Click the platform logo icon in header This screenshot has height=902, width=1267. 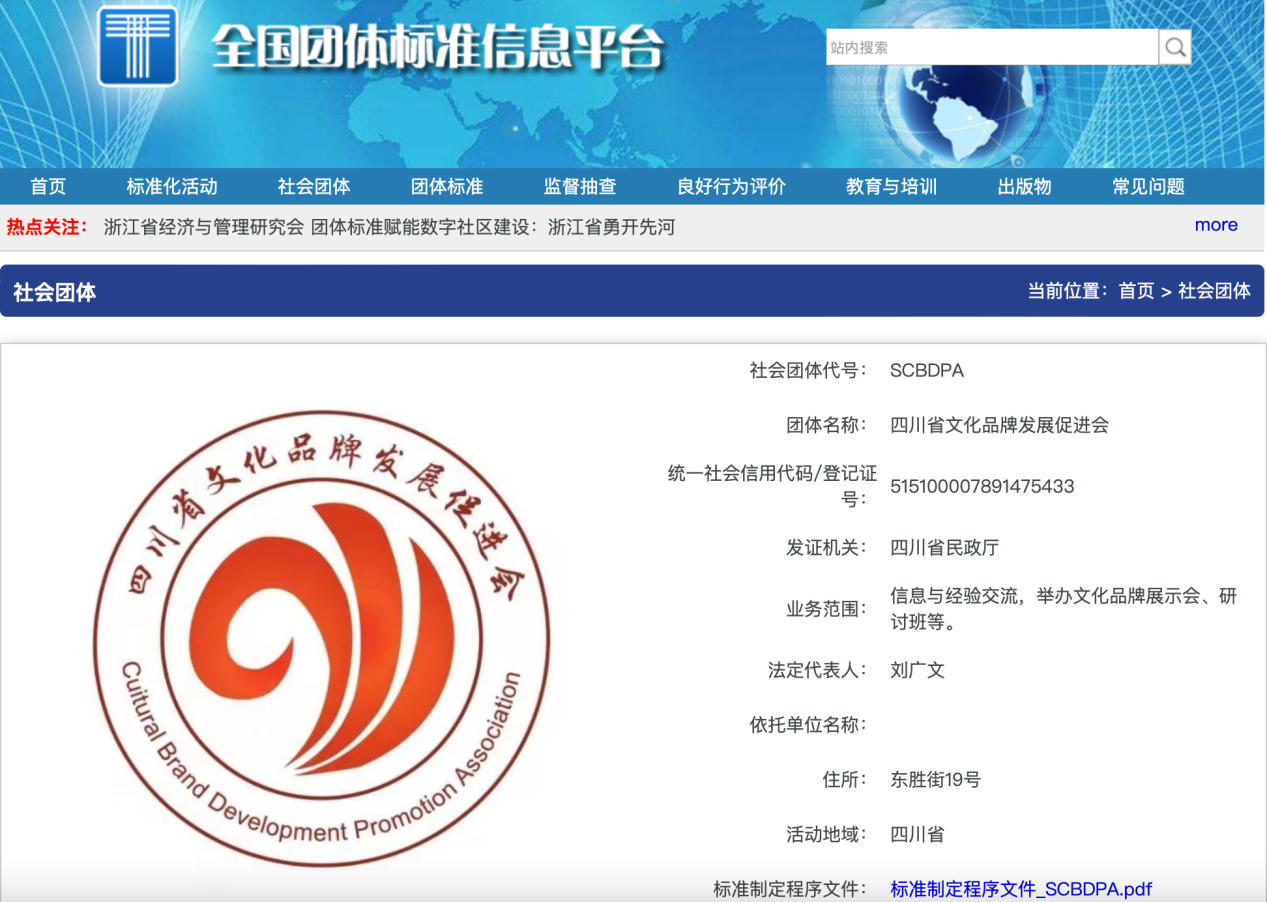click(138, 46)
